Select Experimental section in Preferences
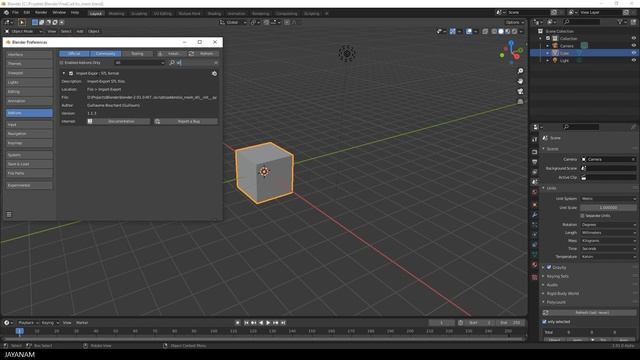The image size is (640, 360). point(29,185)
